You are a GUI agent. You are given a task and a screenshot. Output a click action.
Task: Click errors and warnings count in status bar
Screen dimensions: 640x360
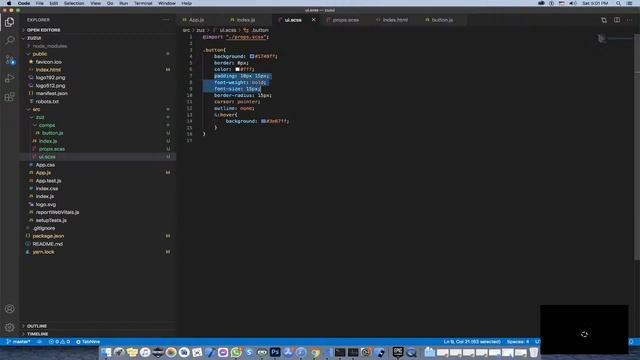tap(60, 342)
